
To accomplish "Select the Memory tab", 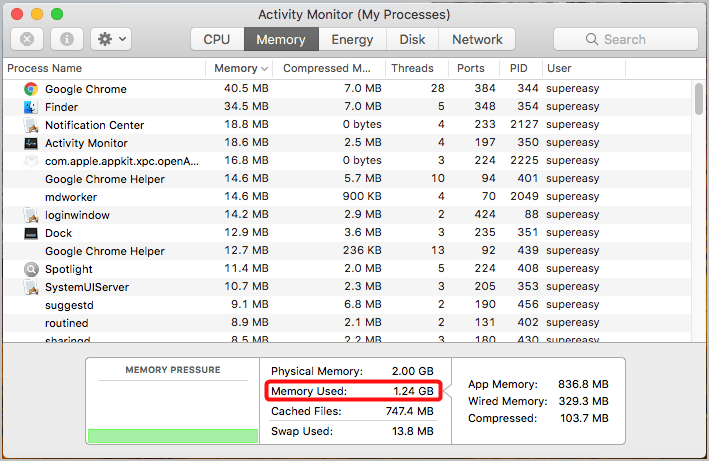I will click(281, 39).
